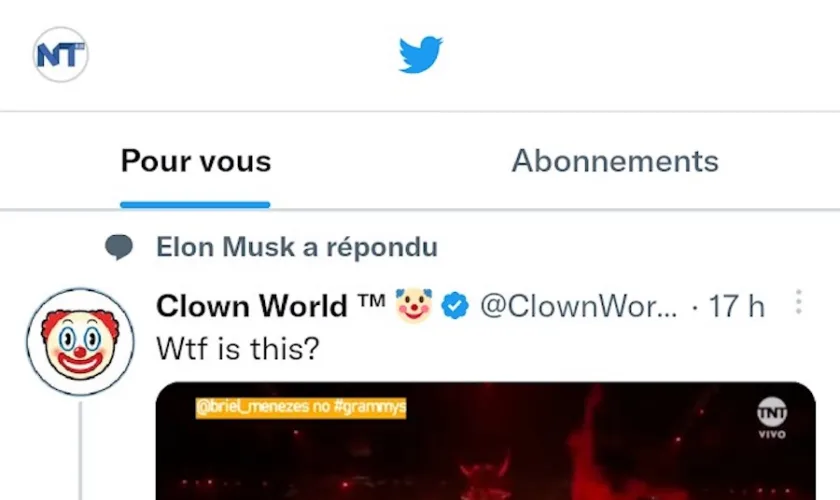Click the thread line below the clown avatar
Screen dimensions: 840x500
tap(80, 450)
